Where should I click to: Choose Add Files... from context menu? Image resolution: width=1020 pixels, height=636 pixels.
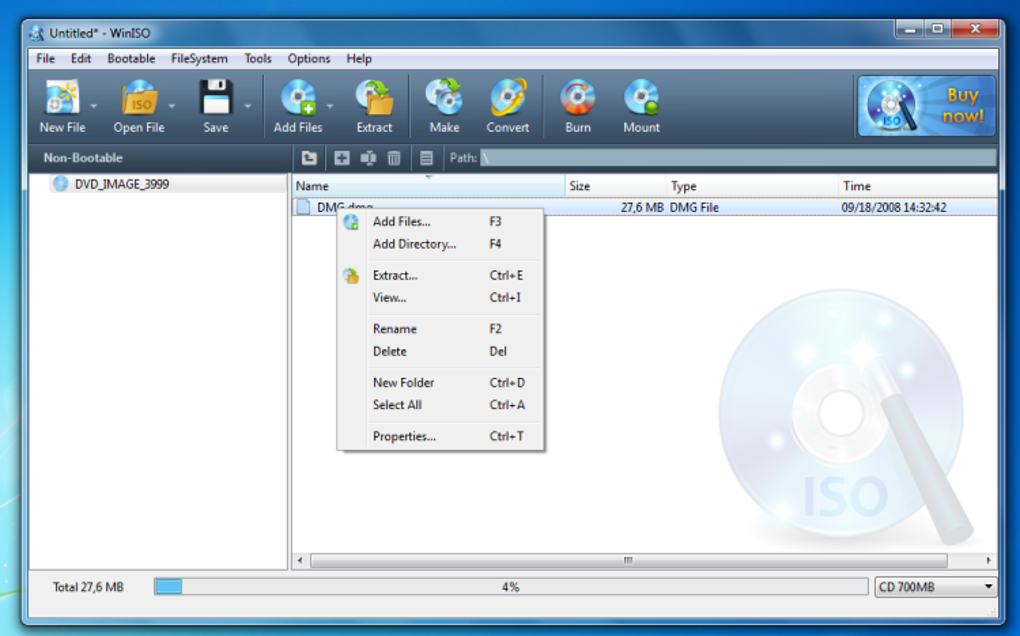pyautogui.click(x=440, y=222)
